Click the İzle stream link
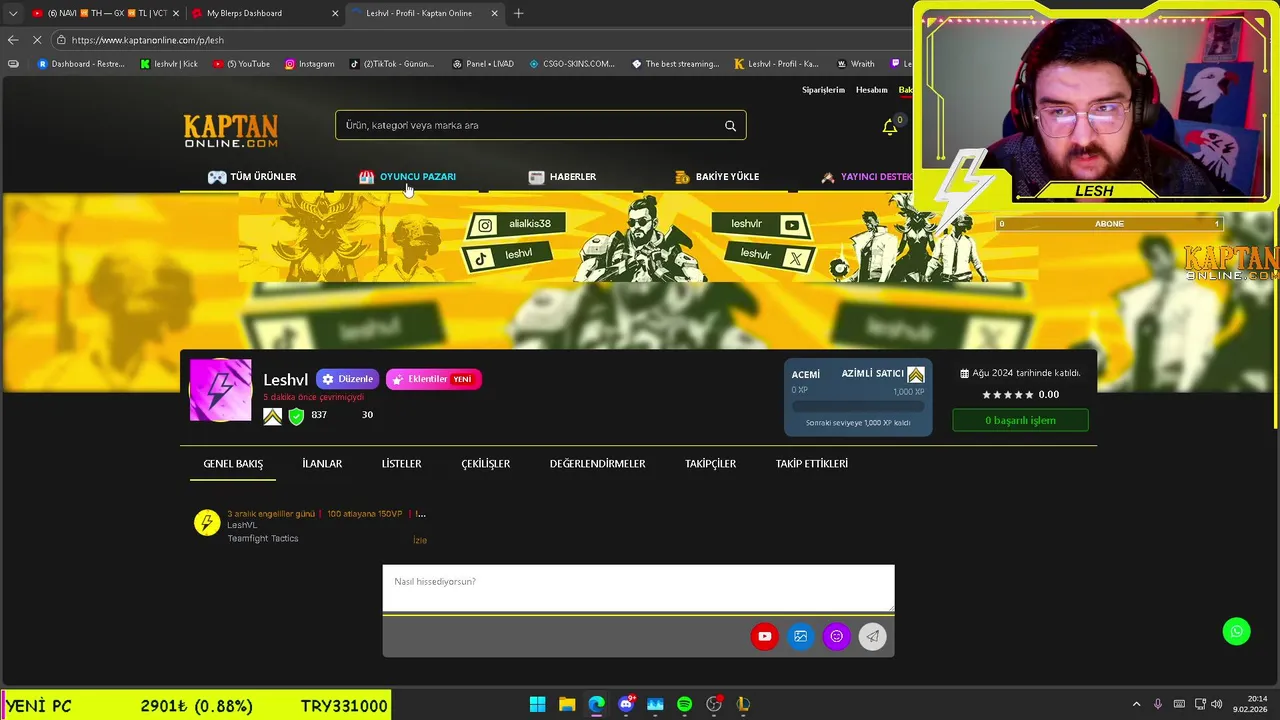 tap(420, 540)
